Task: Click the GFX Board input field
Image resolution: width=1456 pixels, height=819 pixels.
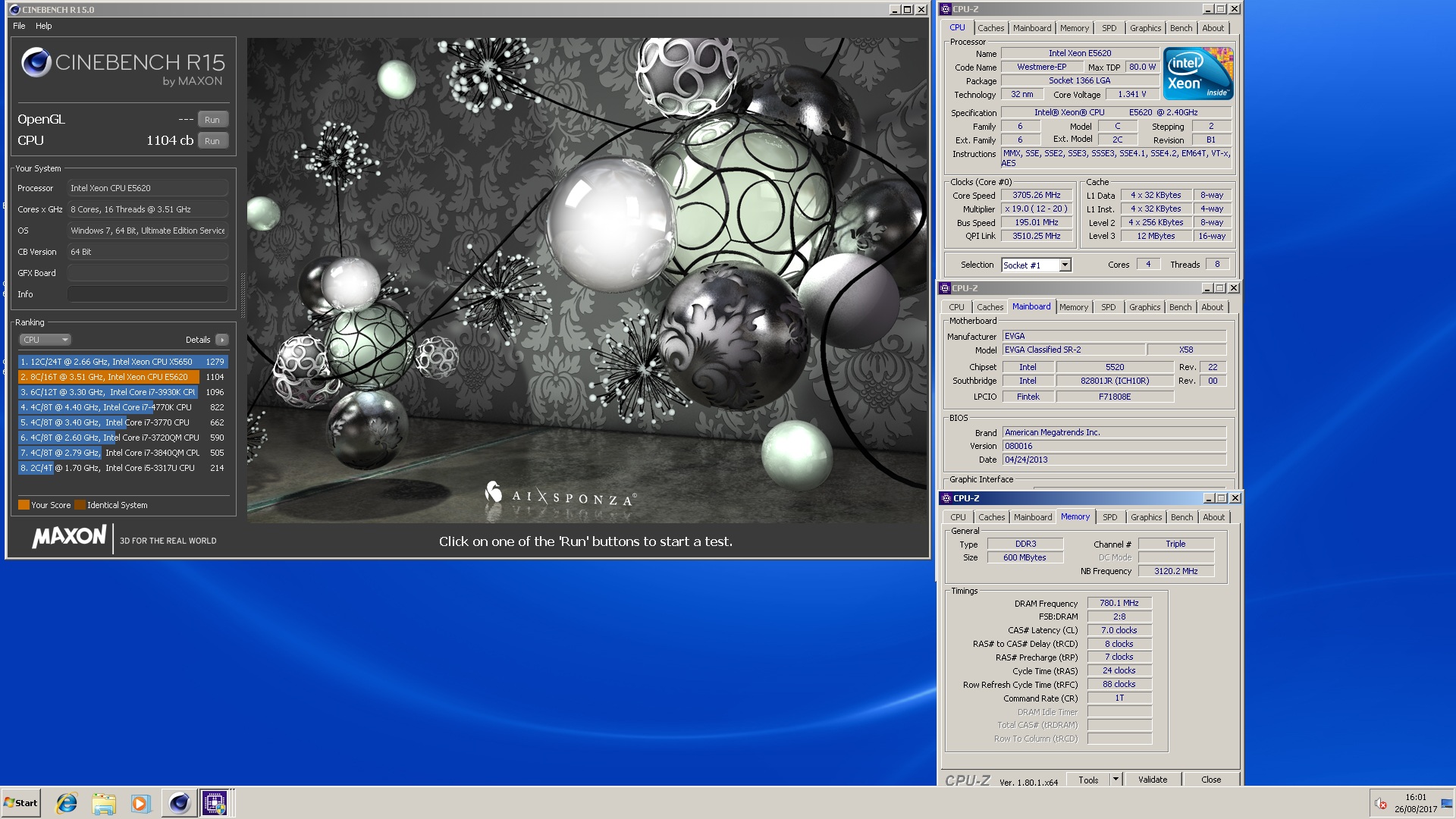Action: coord(148,273)
